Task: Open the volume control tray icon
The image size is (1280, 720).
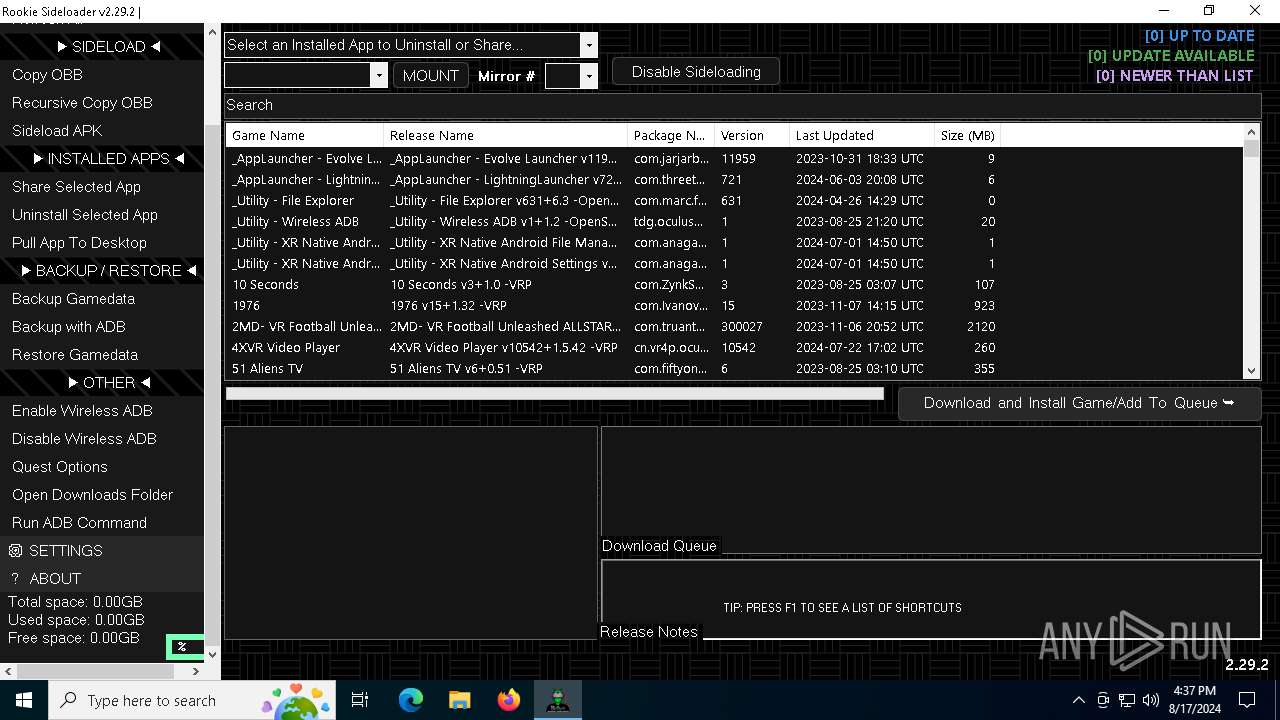Action: pos(1151,700)
